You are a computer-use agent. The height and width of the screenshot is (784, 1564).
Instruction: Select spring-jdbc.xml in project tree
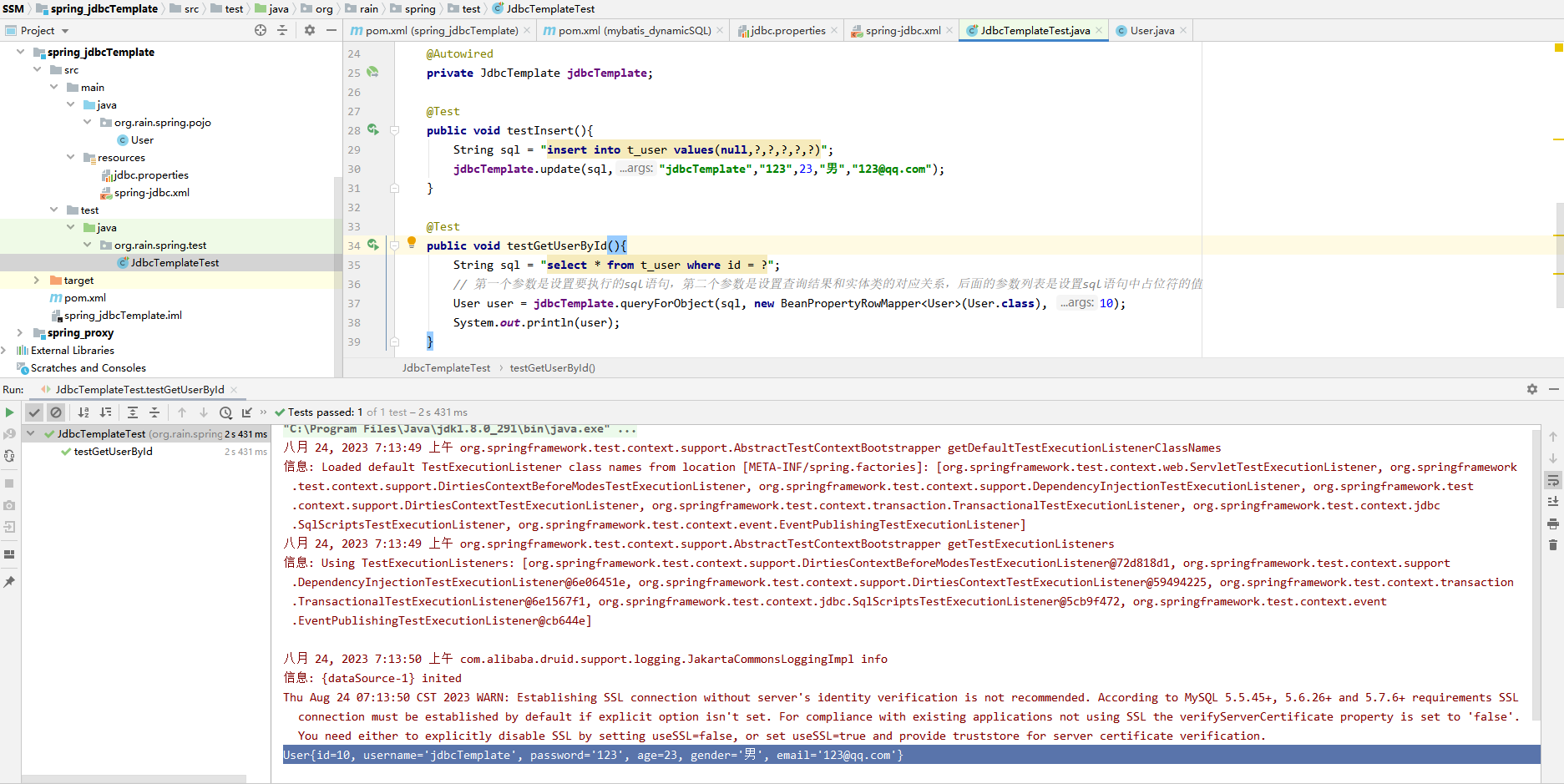151,192
